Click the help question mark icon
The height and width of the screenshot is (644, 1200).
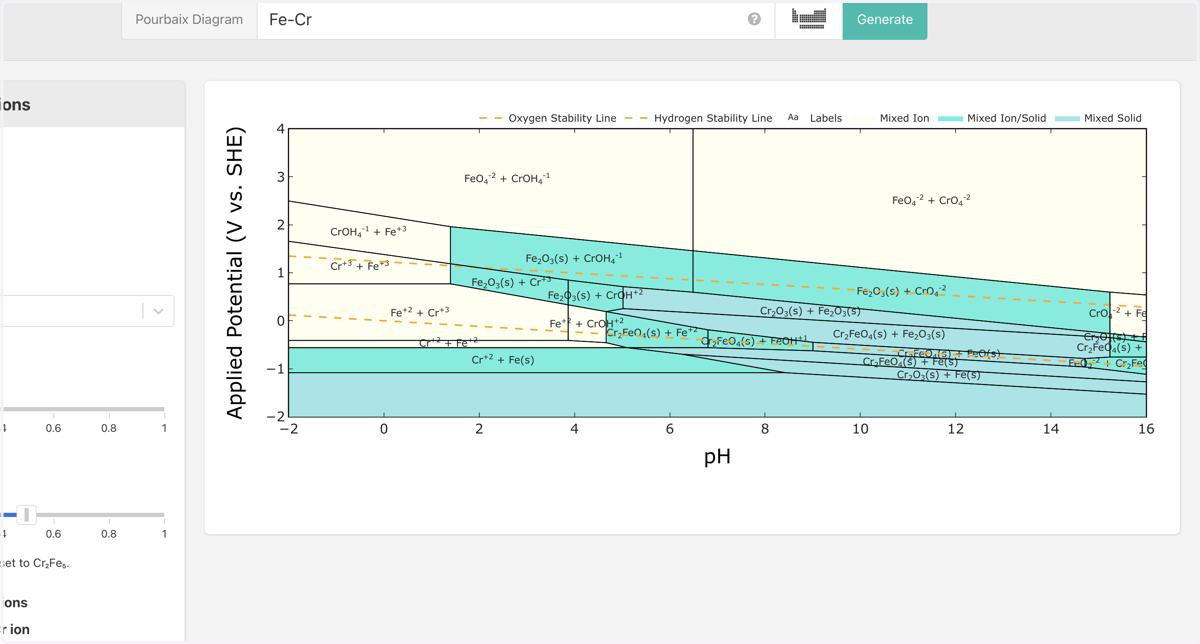pos(754,19)
